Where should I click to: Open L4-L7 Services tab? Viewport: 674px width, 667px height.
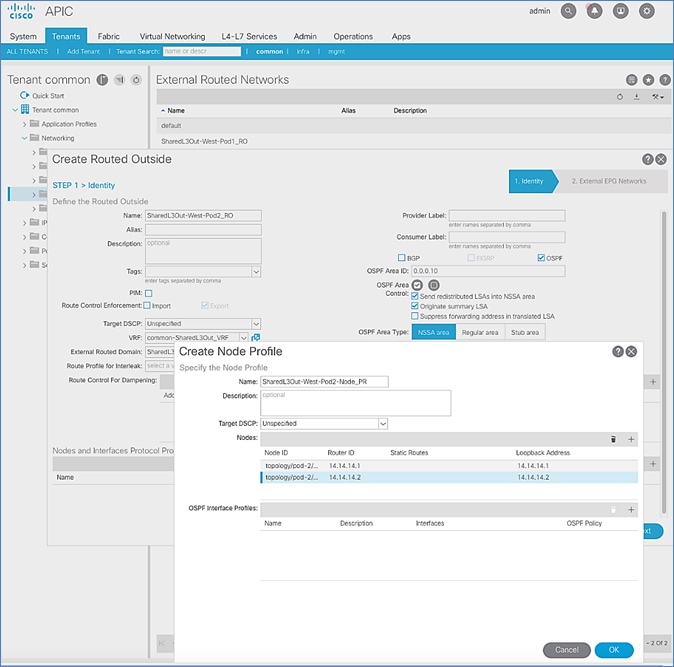249,37
